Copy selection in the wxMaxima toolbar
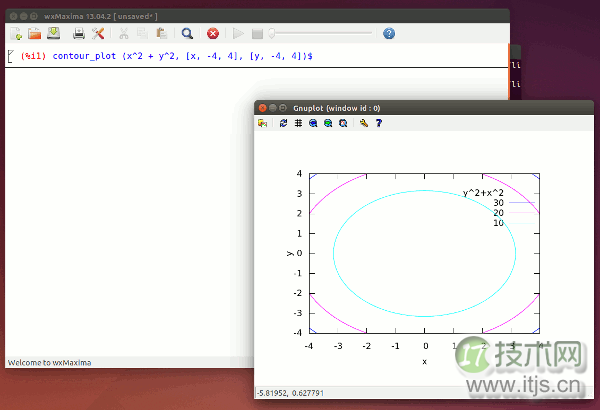600x410 pixels. (142, 34)
